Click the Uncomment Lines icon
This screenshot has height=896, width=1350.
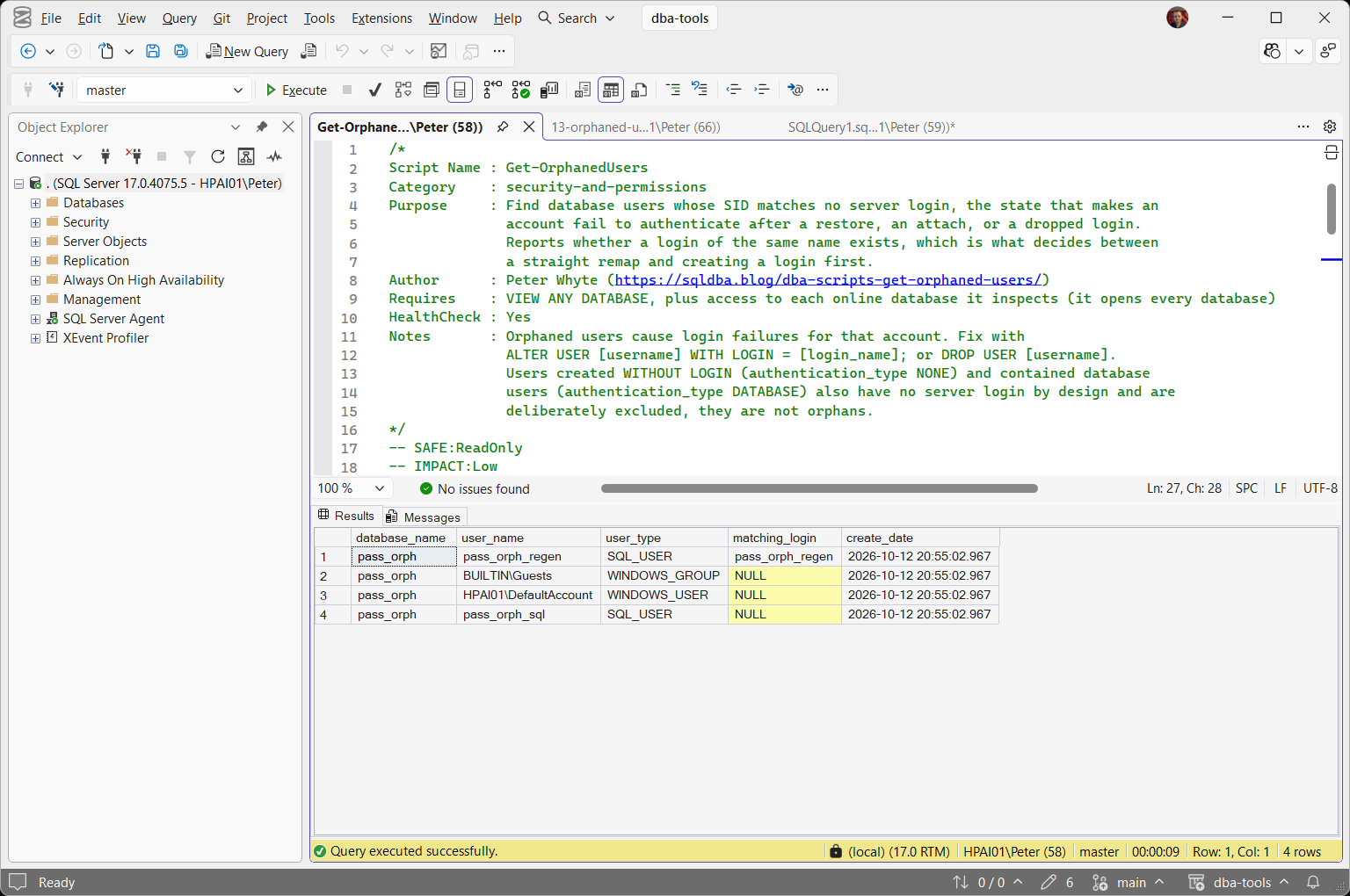[700, 90]
